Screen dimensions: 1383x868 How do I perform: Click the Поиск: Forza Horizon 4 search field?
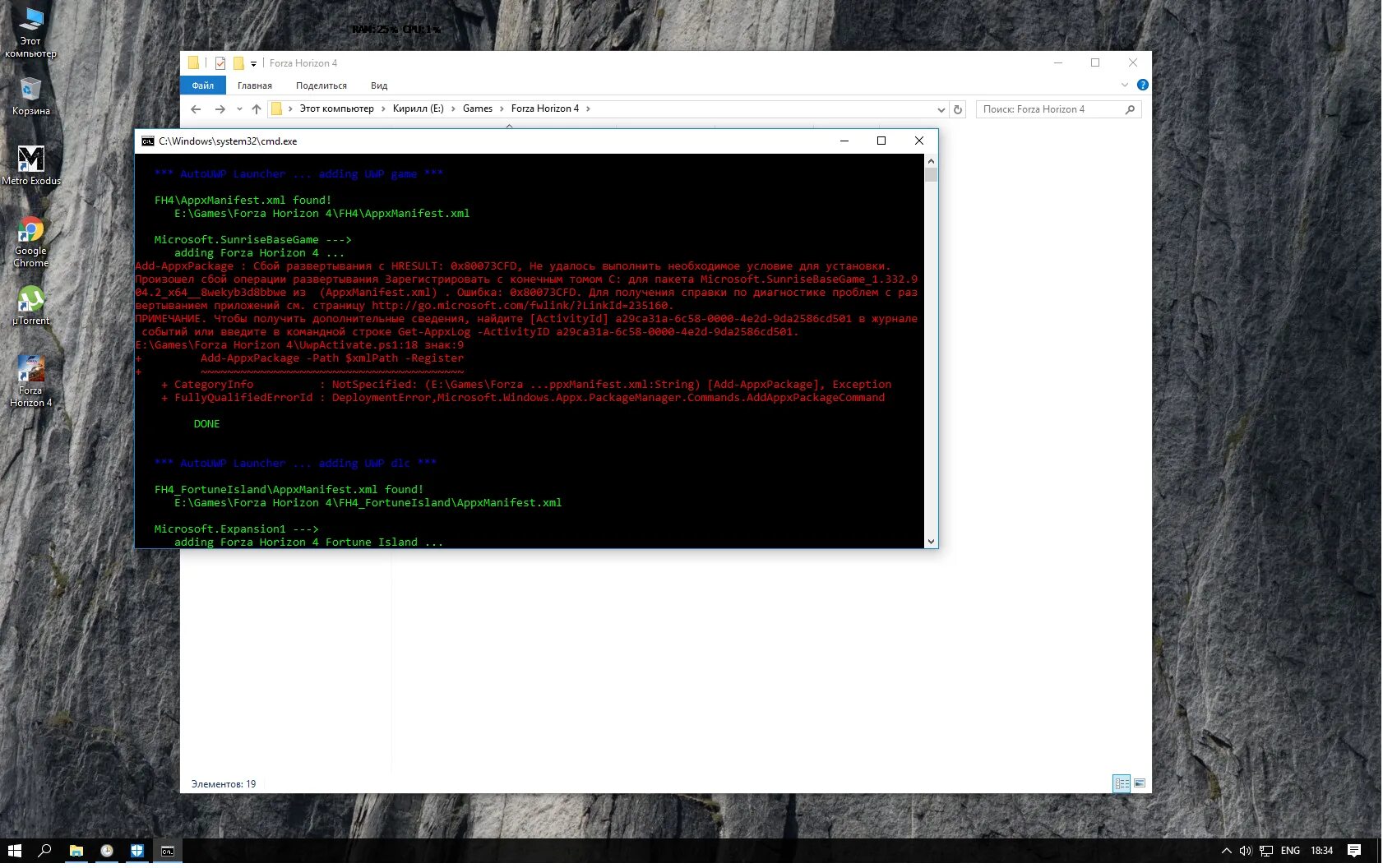(1058, 109)
